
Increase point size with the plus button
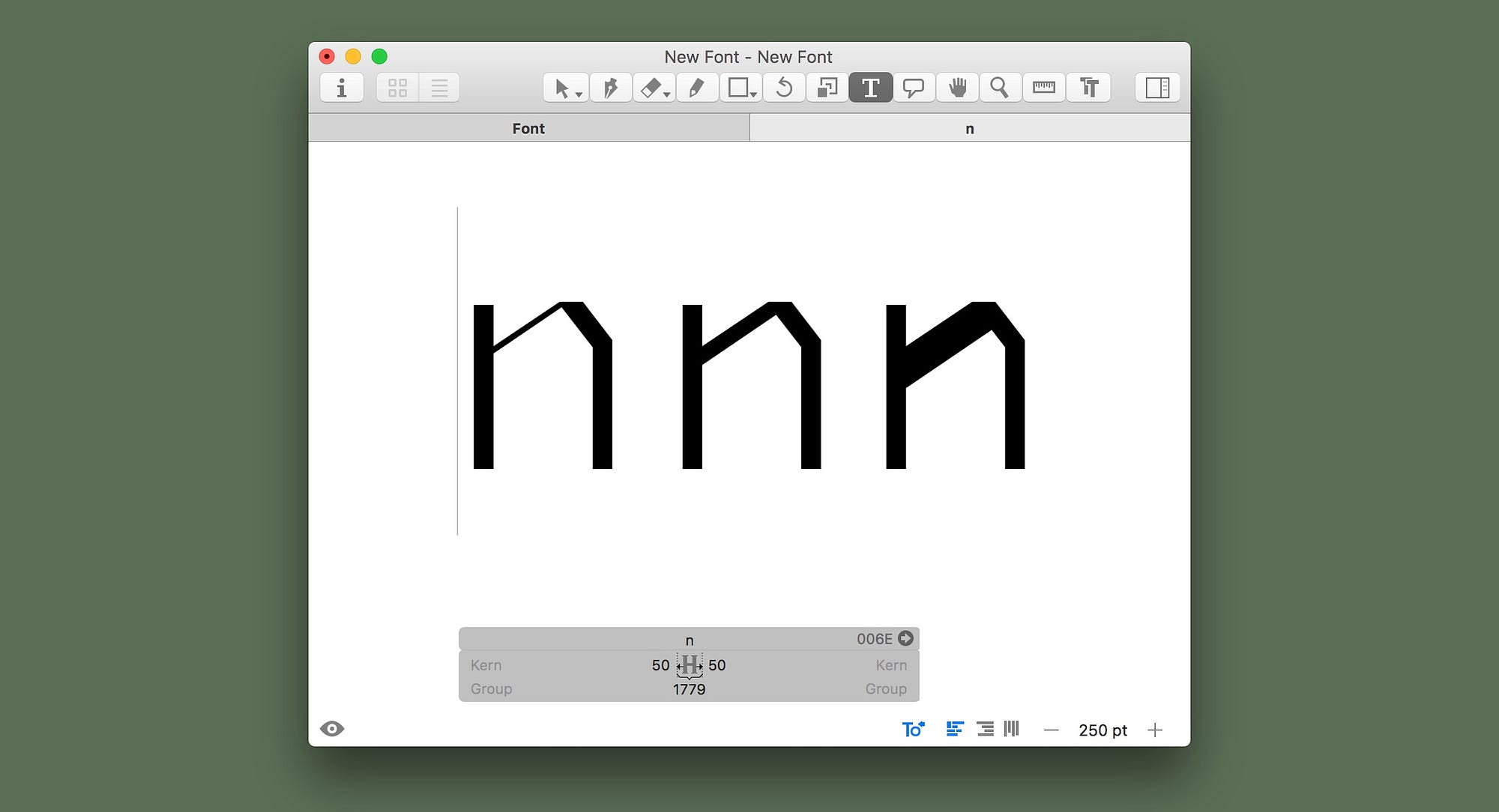pyautogui.click(x=1155, y=730)
